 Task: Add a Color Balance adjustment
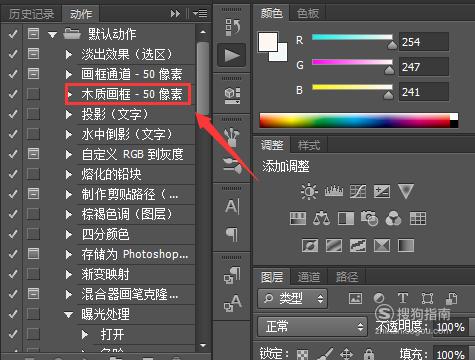click(x=321, y=219)
